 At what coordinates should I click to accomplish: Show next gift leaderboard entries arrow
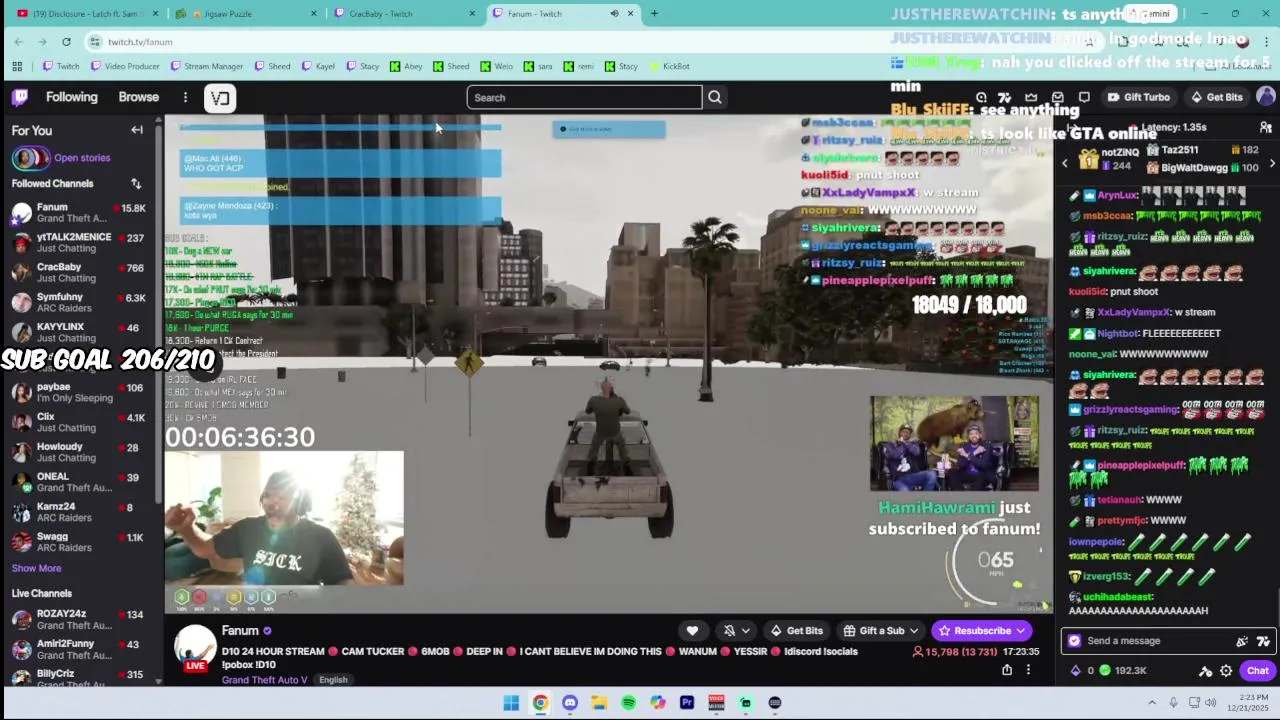[x=1272, y=164]
